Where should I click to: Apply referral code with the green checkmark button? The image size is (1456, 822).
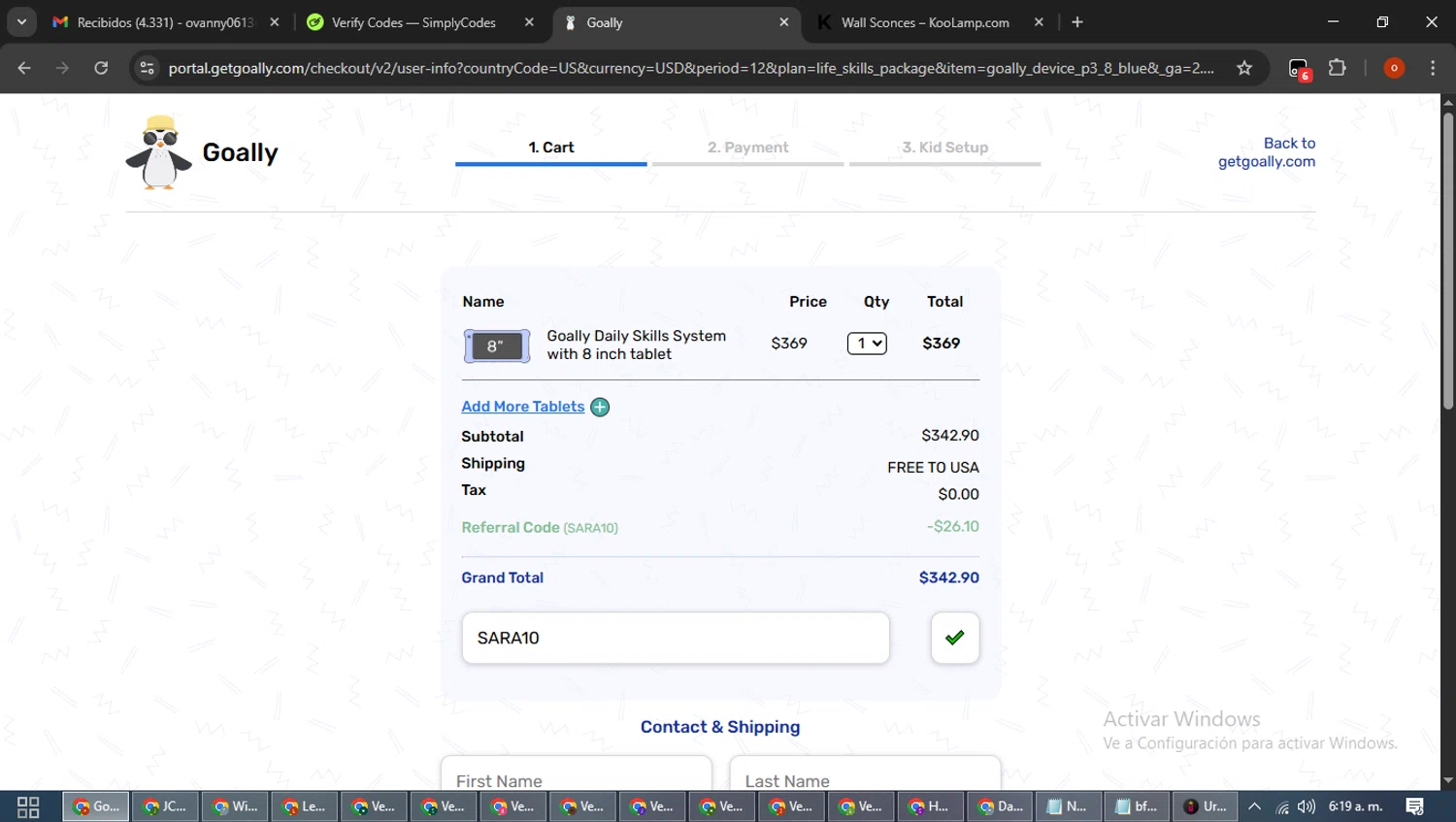tap(955, 638)
